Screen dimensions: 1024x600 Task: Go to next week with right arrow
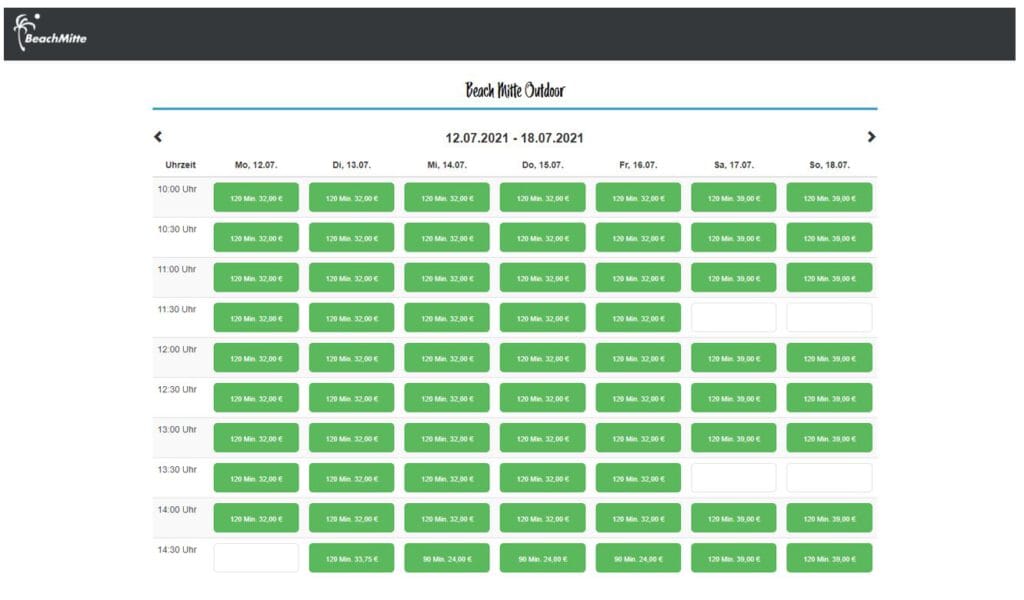[x=871, y=137]
